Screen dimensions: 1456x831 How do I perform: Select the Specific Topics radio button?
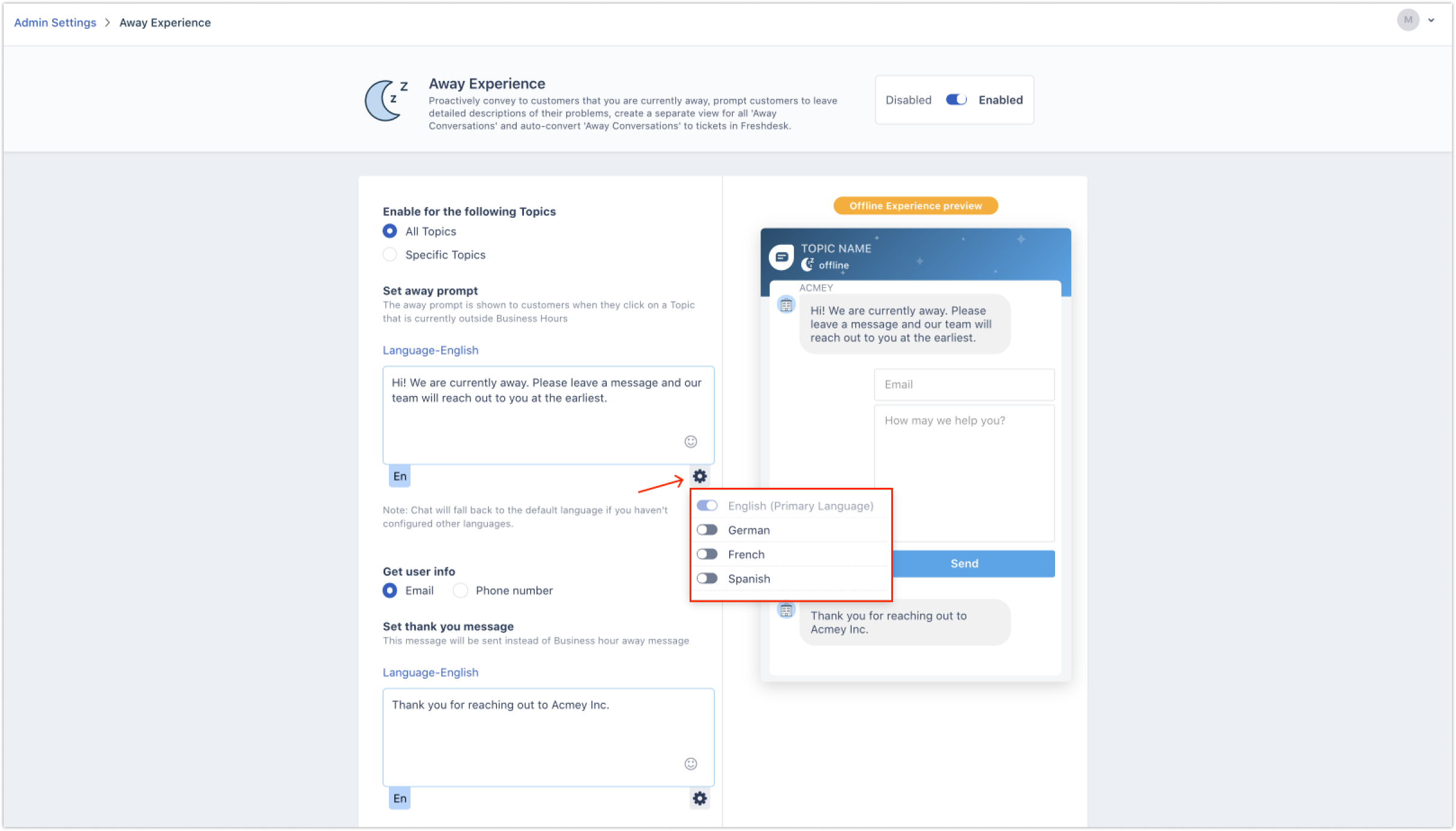pyautogui.click(x=390, y=255)
